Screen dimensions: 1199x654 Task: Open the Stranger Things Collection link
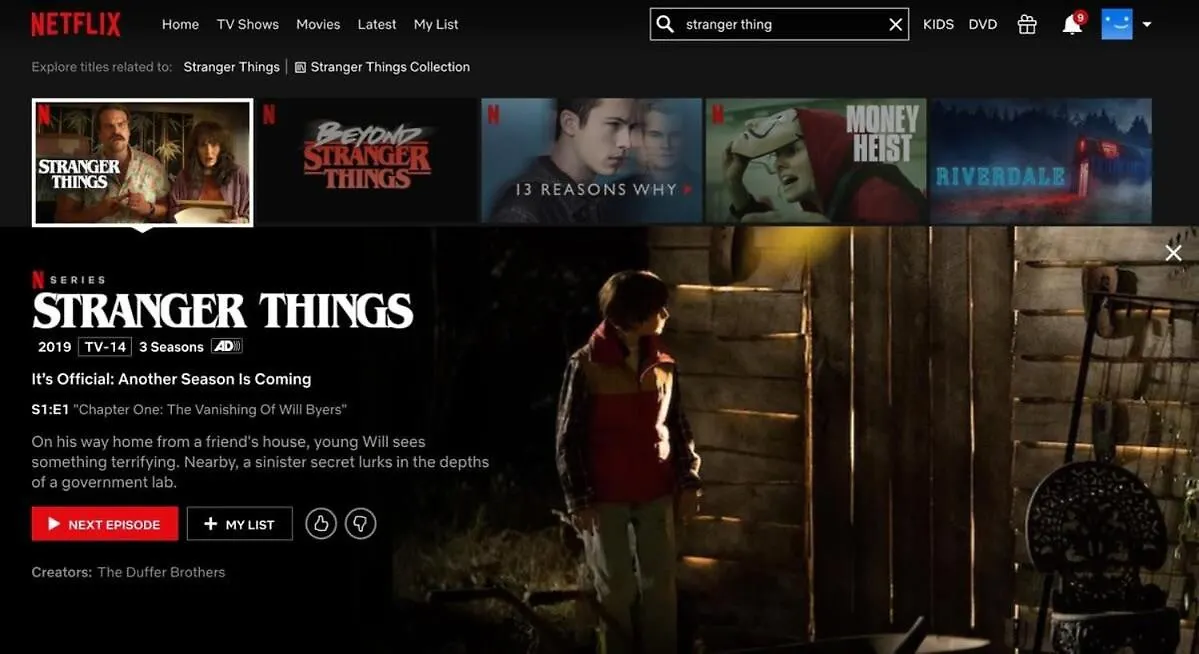pyautogui.click(x=382, y=67)
